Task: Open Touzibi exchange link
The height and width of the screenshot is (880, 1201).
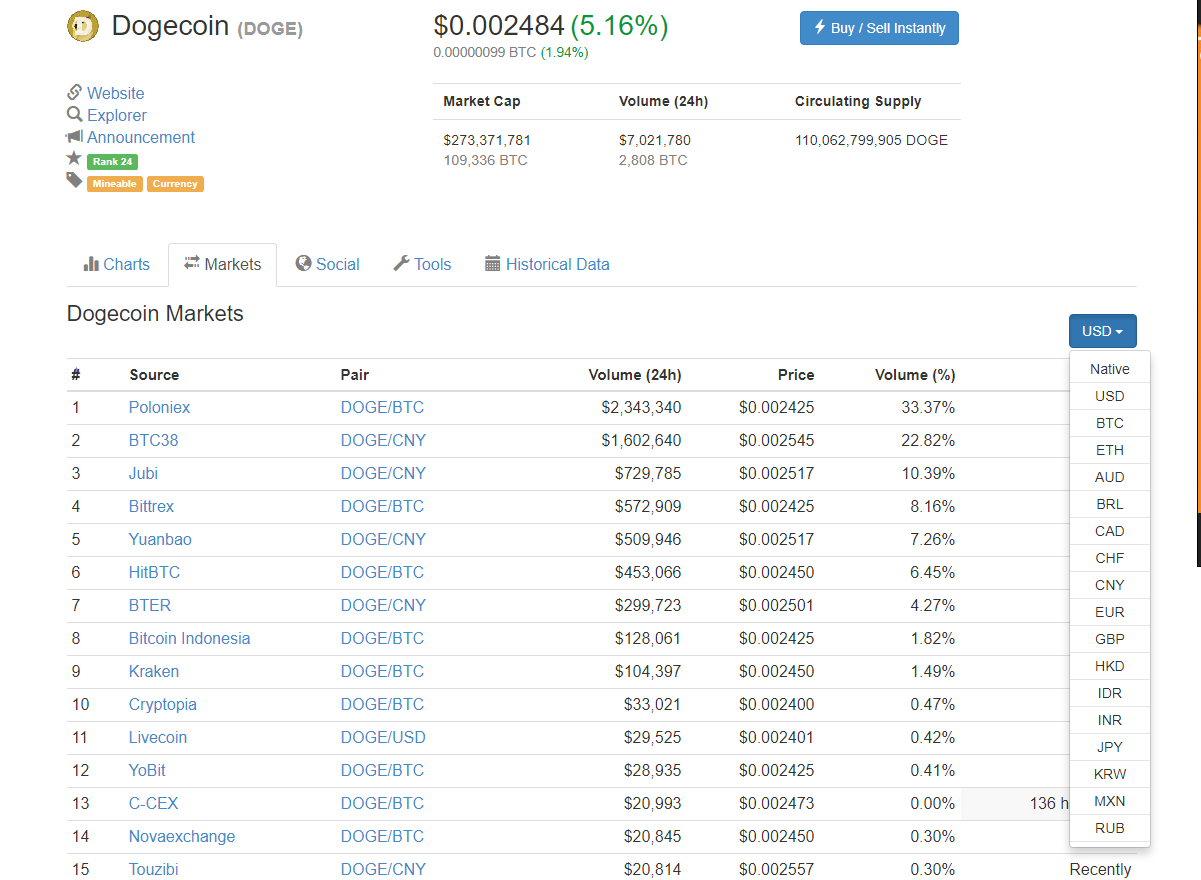Action: tap(156, 869)
